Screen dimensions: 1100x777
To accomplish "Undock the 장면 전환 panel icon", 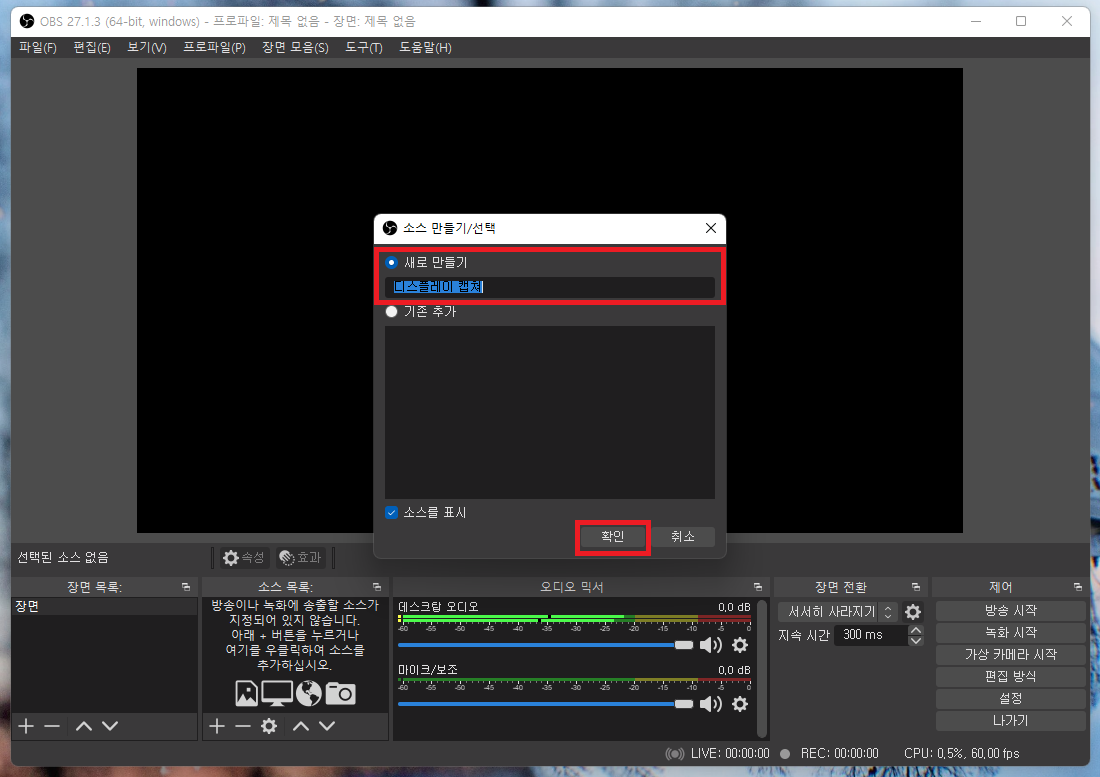I will (x=915, y=587).
